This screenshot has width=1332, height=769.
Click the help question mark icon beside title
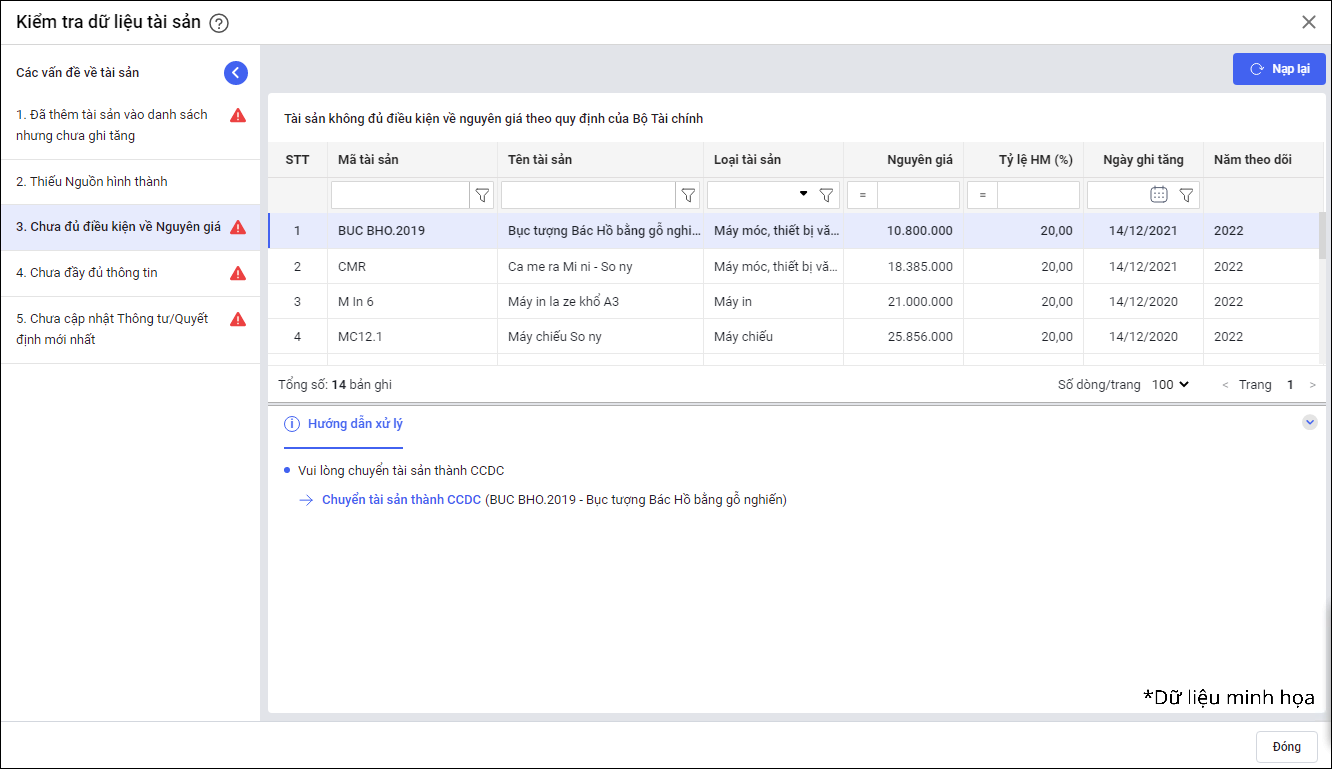tap(220, 23)
